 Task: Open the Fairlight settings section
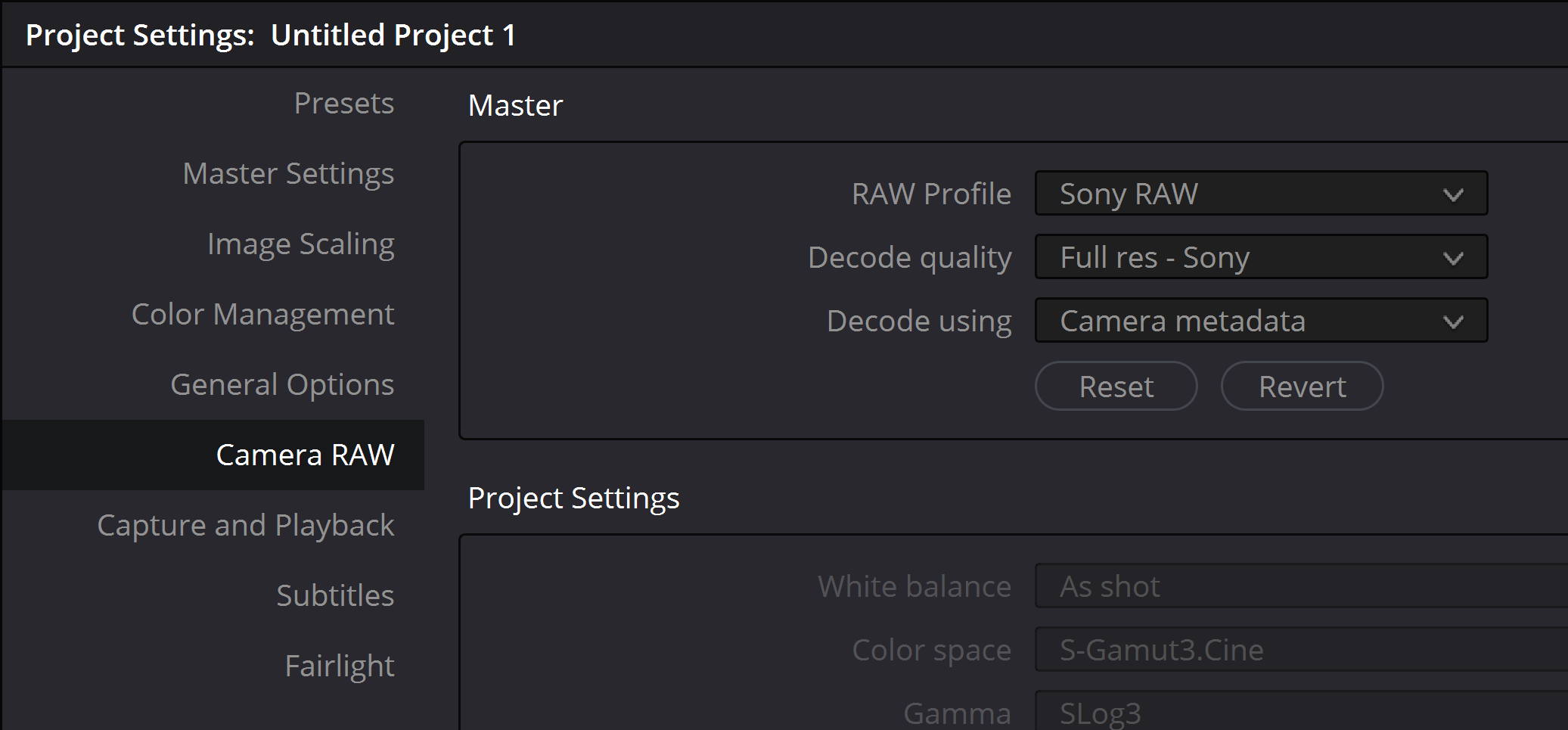coord(340,666)
